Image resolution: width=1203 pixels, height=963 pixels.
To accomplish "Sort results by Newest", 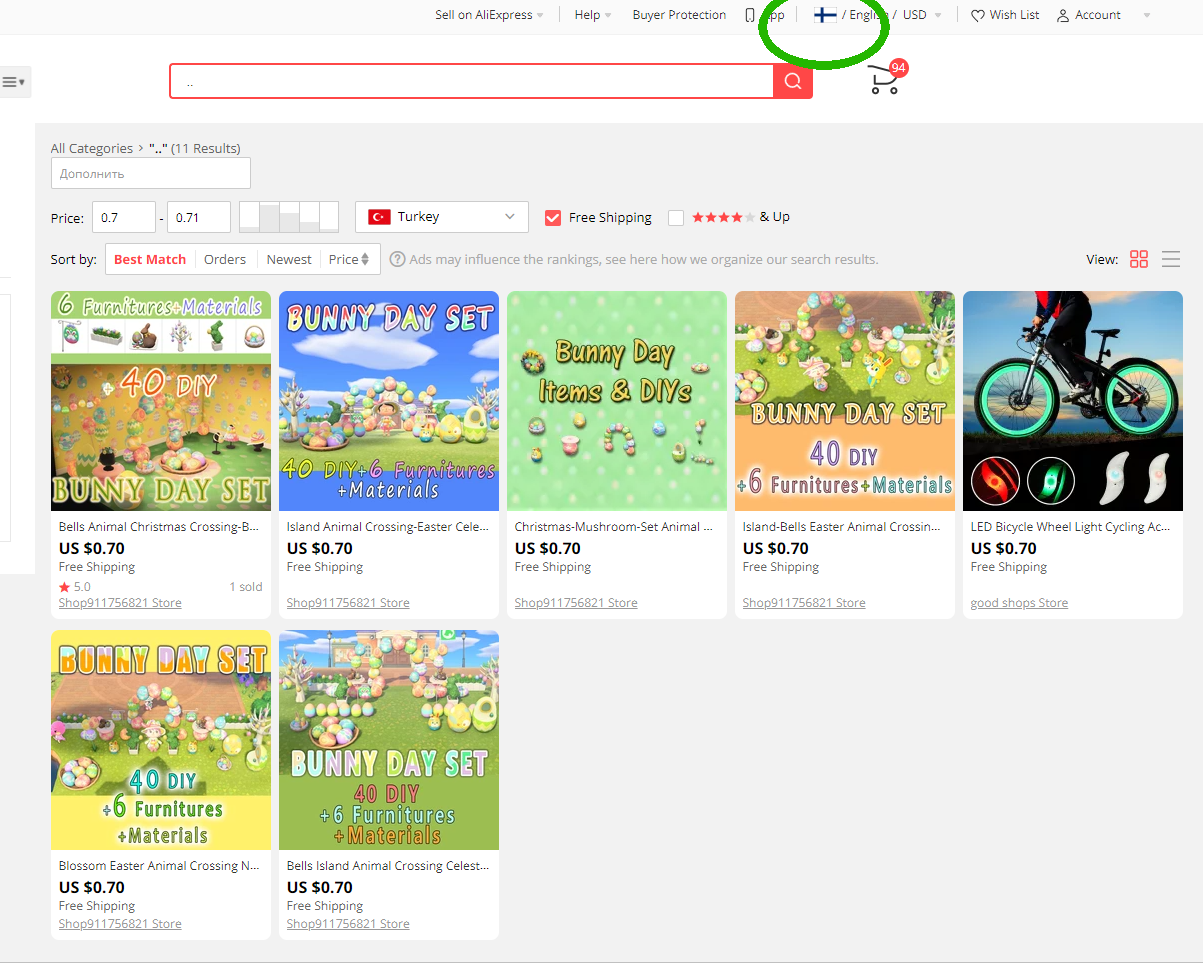I will point(289,259).
